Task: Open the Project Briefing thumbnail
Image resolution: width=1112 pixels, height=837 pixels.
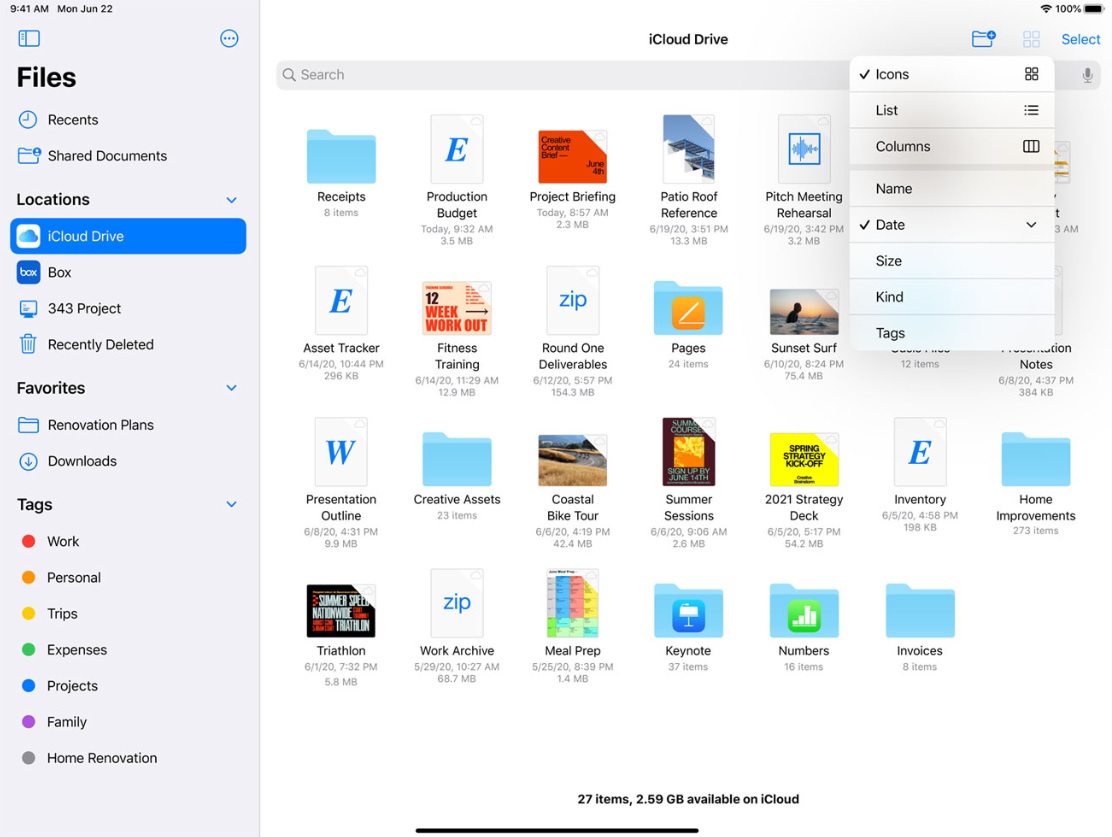Action: 572,157
